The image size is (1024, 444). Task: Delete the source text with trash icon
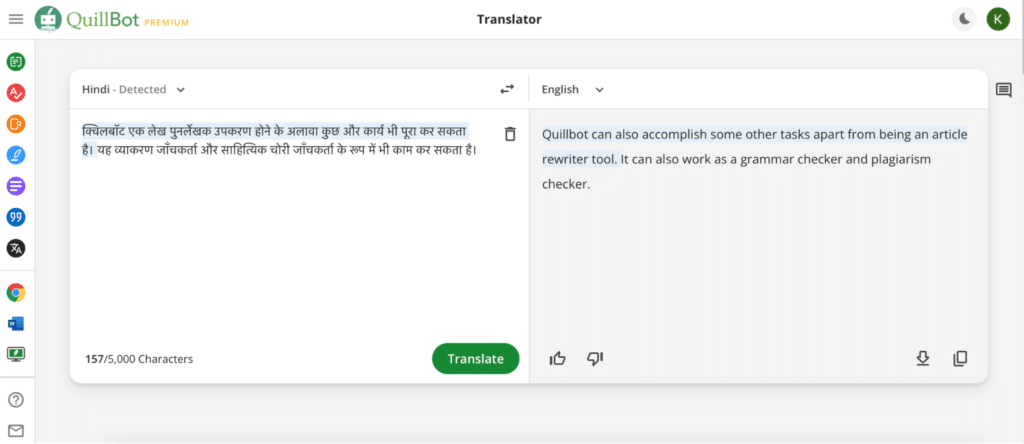510,134
